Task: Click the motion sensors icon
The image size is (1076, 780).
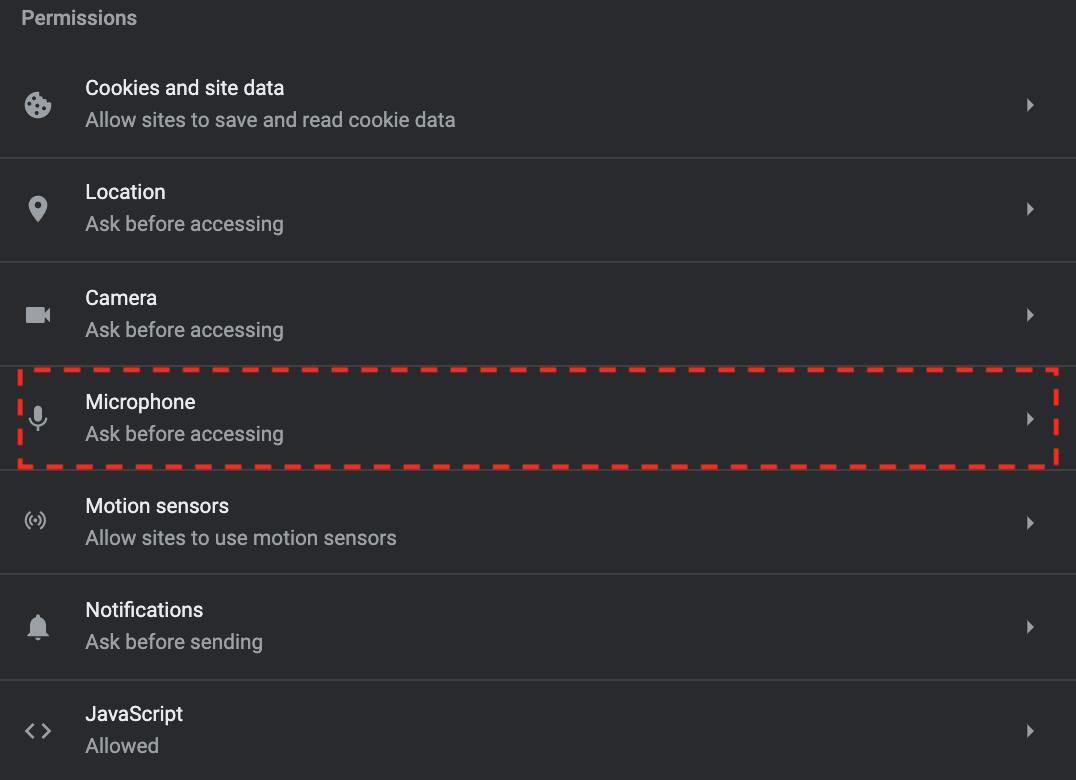Action: coord(36,521)
